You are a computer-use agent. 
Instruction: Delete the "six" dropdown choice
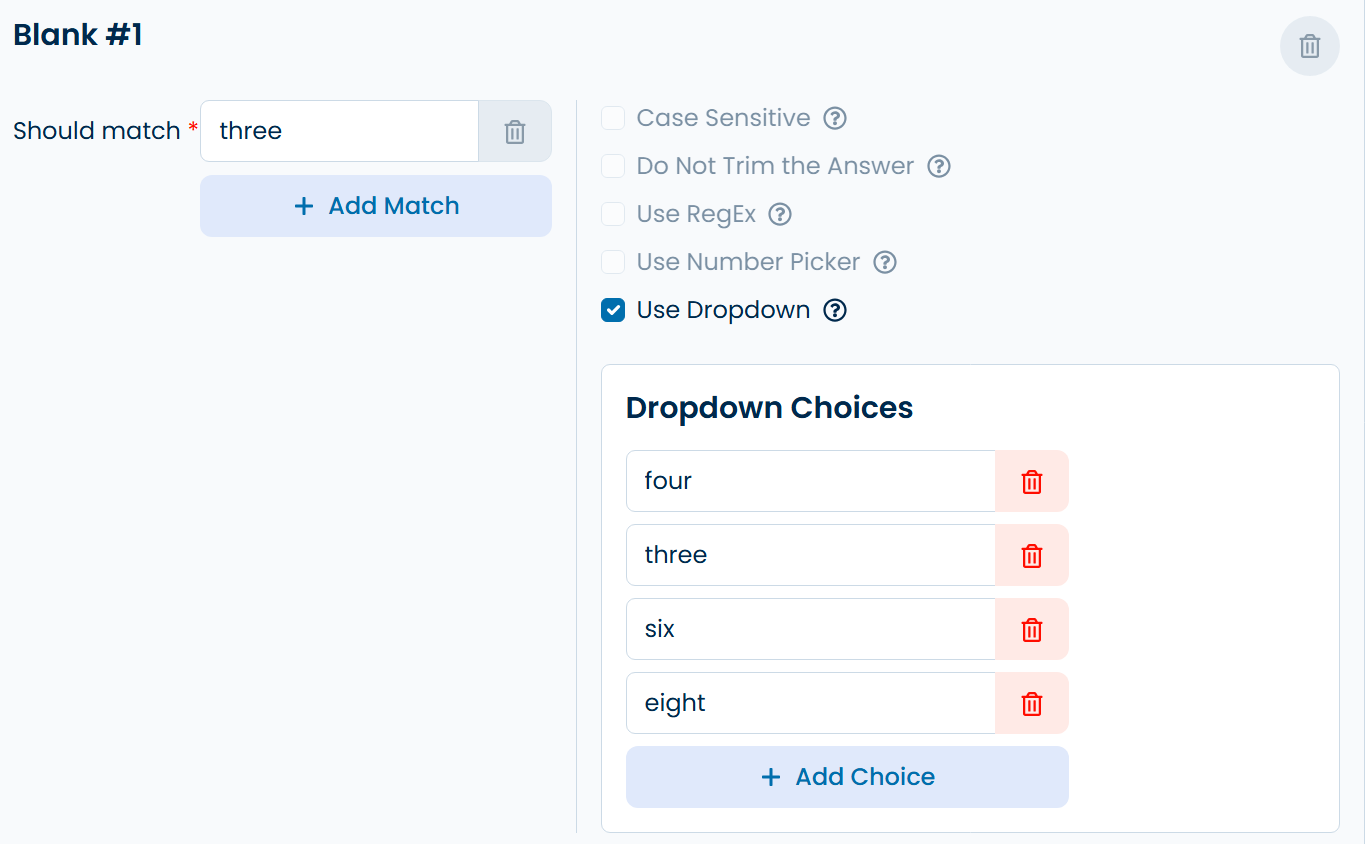[x=1031, y=629]
